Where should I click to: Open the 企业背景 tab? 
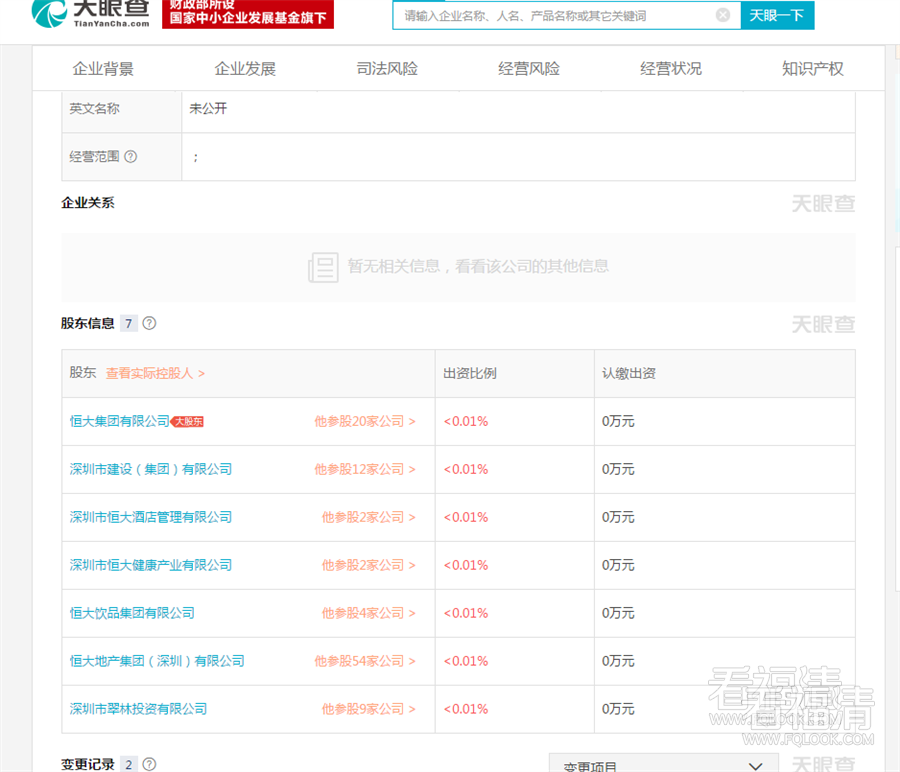[103, 69]
